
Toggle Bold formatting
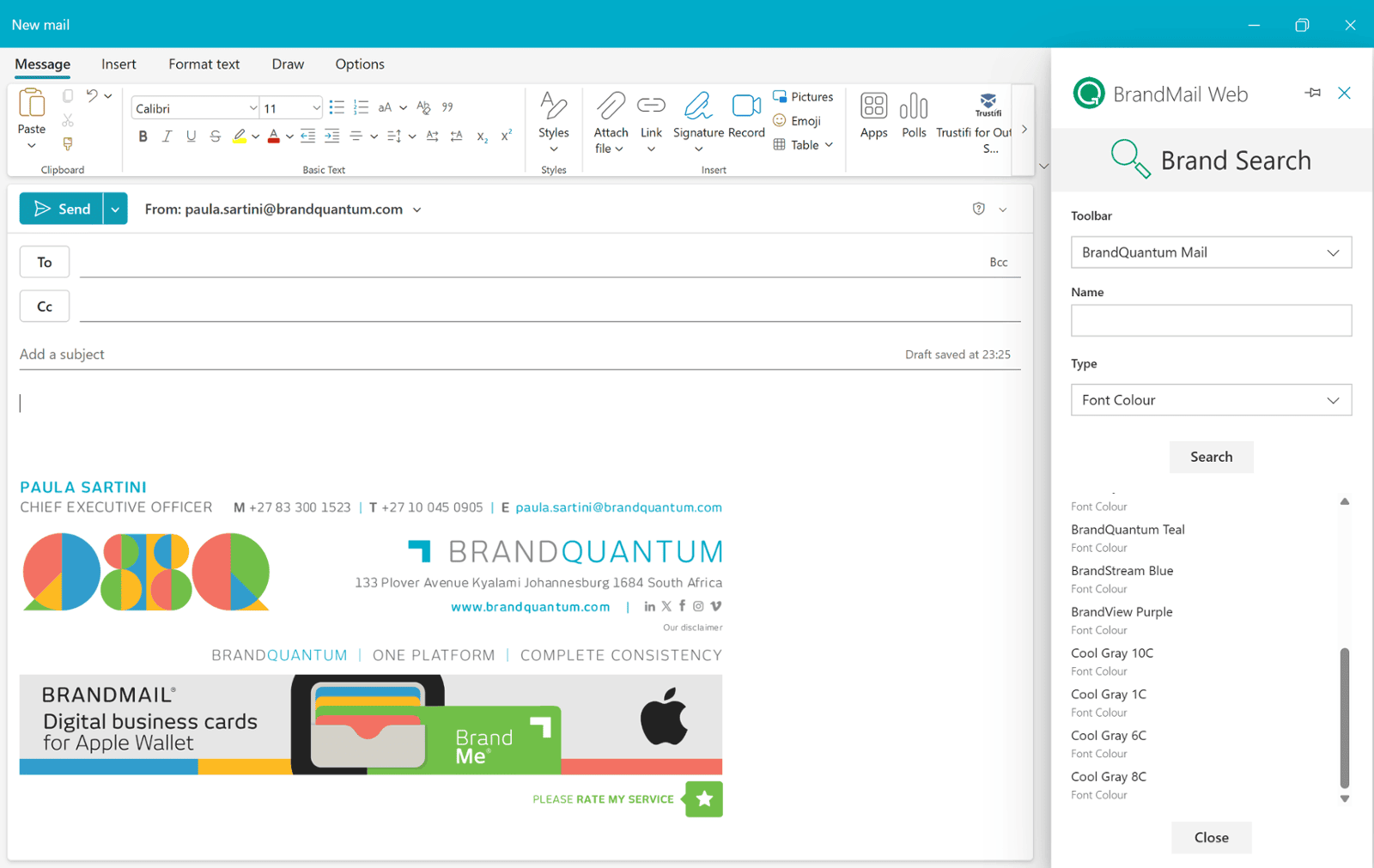[143, 137]
